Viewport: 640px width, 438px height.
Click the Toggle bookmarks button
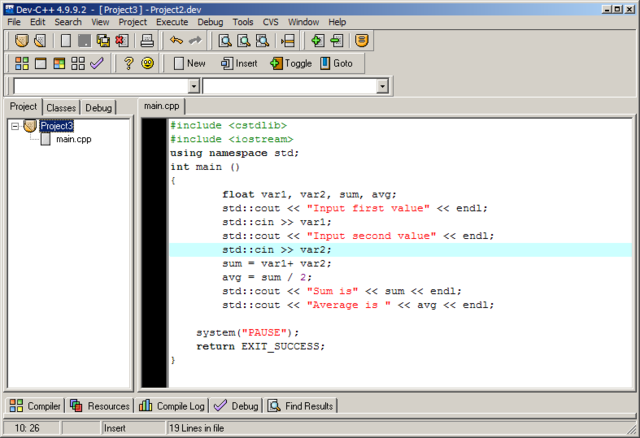(291, 63)
